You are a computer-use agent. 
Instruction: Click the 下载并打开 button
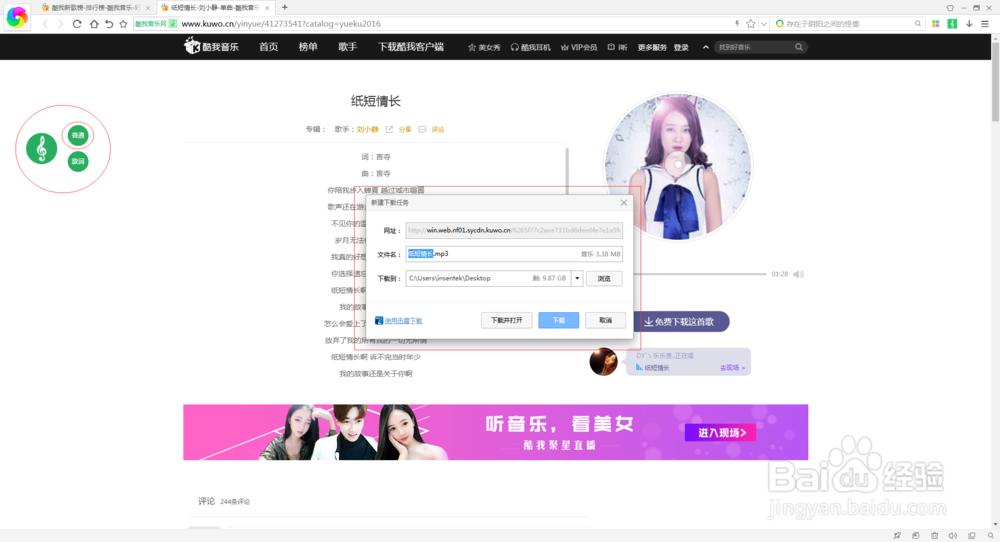coord(506,320)
